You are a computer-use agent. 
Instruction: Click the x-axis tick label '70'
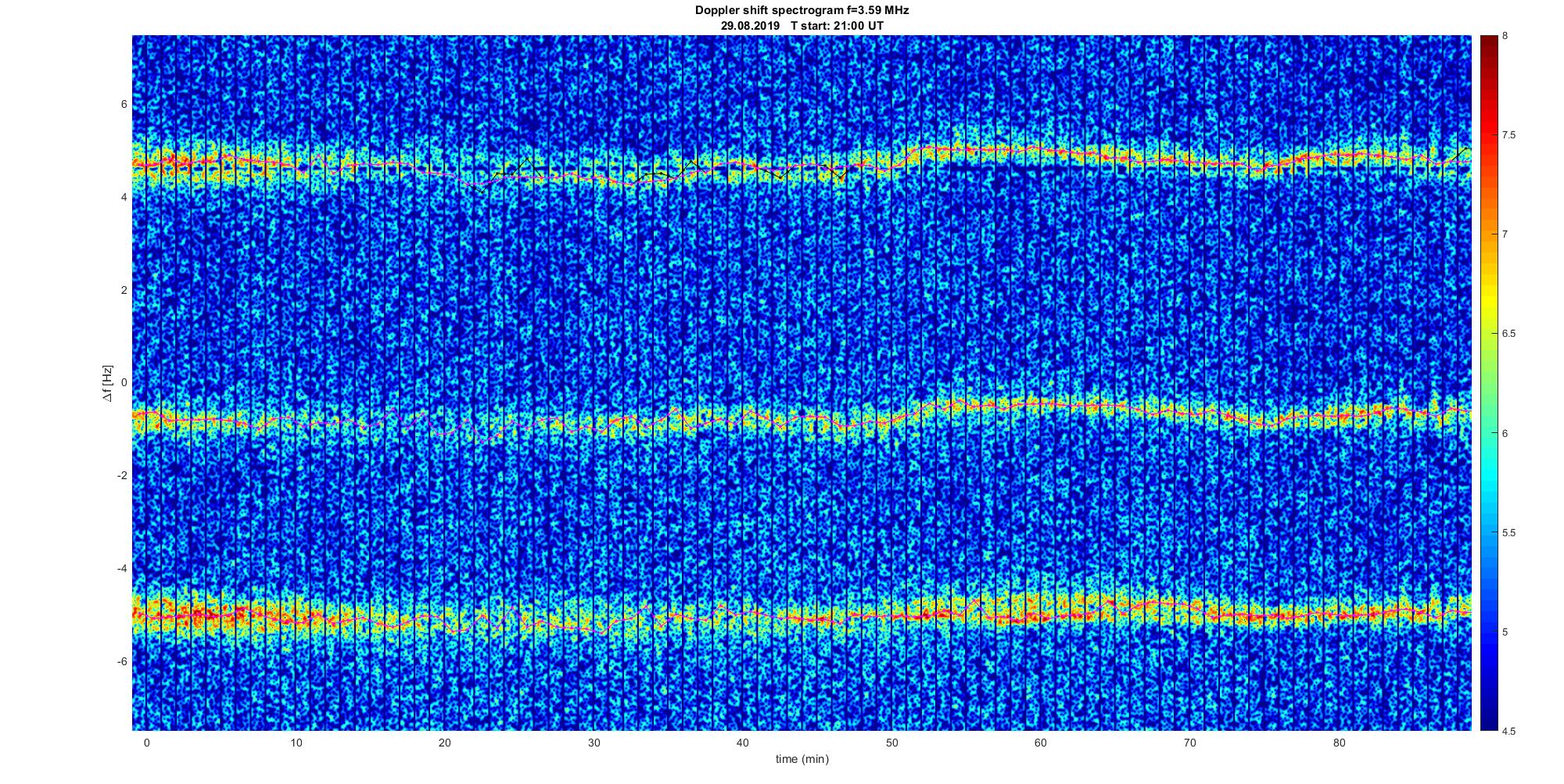pos(1190,743)
